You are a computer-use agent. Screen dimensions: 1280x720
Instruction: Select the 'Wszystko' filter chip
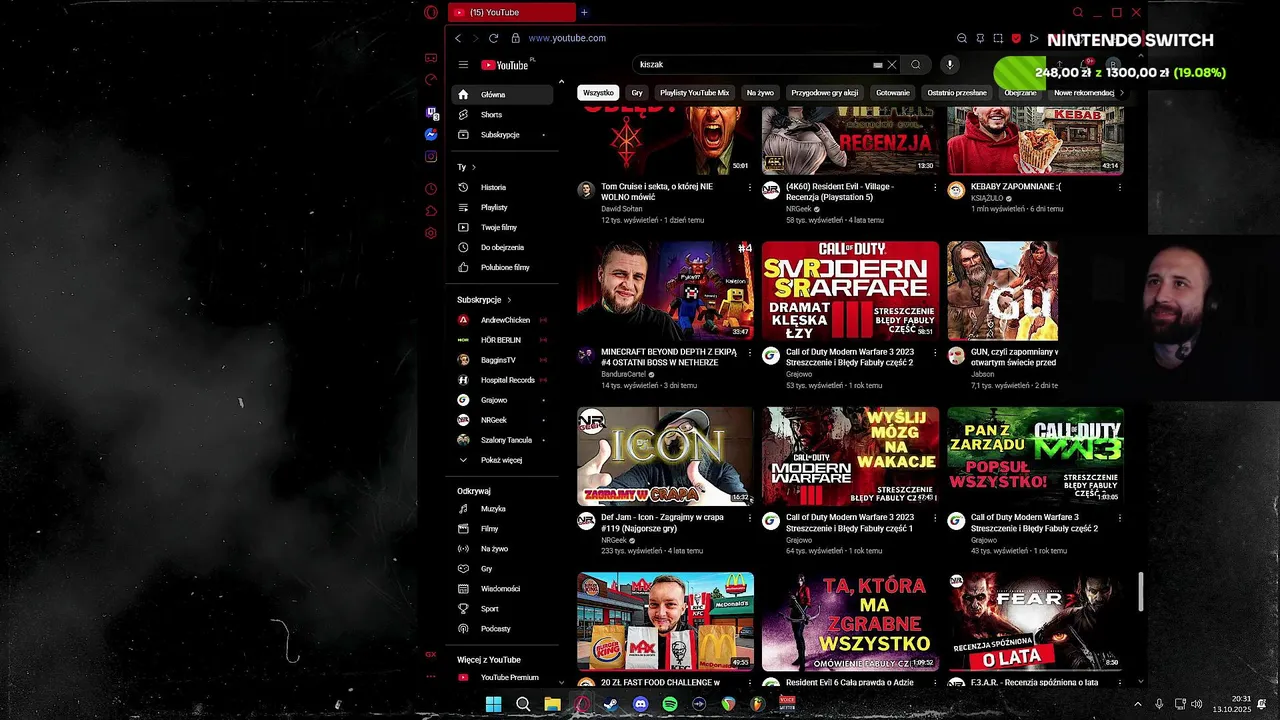pos(598,93)
